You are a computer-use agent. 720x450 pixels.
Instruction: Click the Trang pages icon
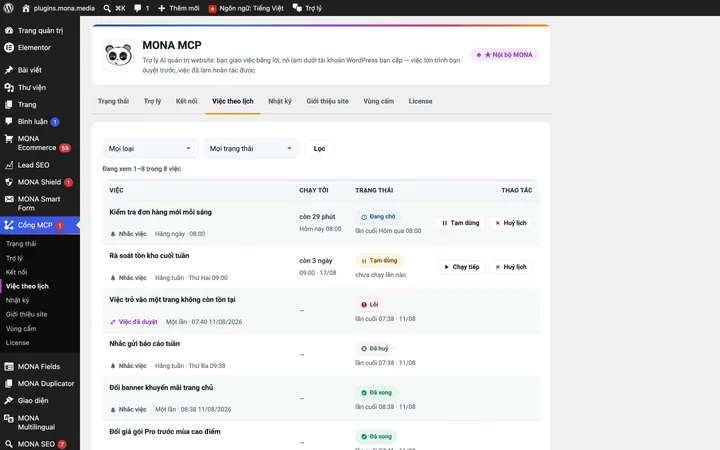9,104
